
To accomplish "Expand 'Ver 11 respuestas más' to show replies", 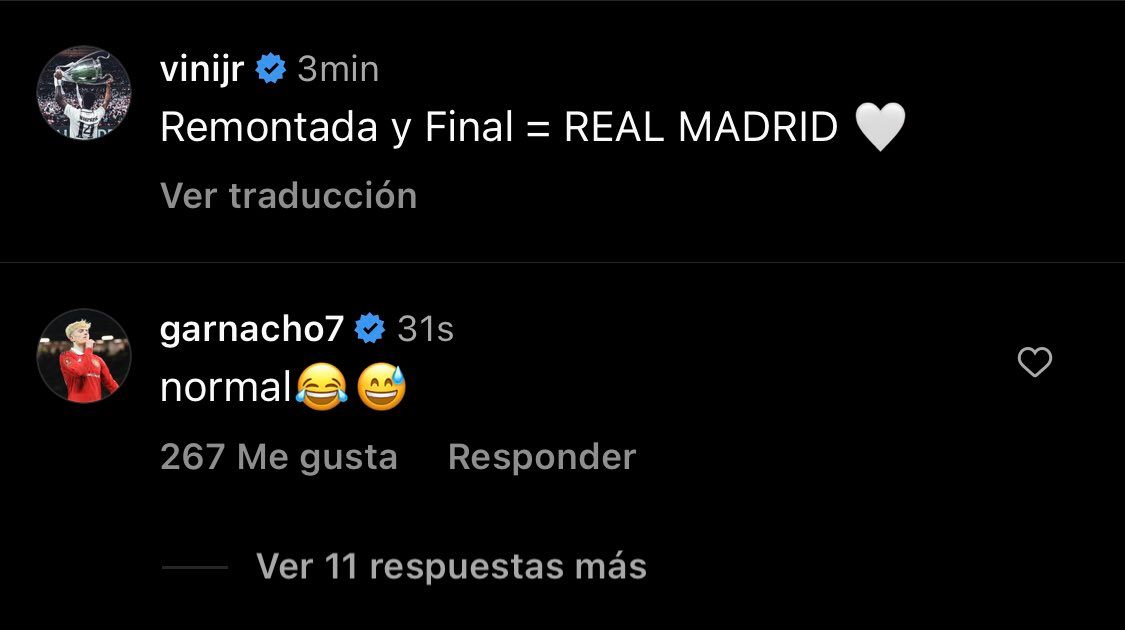I will (452, 566).
